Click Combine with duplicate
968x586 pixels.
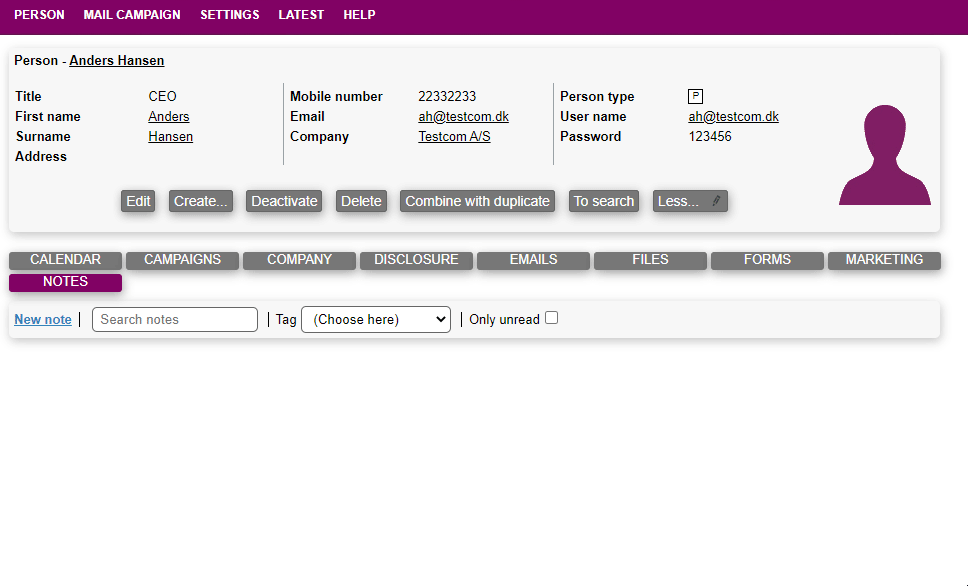(477, 201)
